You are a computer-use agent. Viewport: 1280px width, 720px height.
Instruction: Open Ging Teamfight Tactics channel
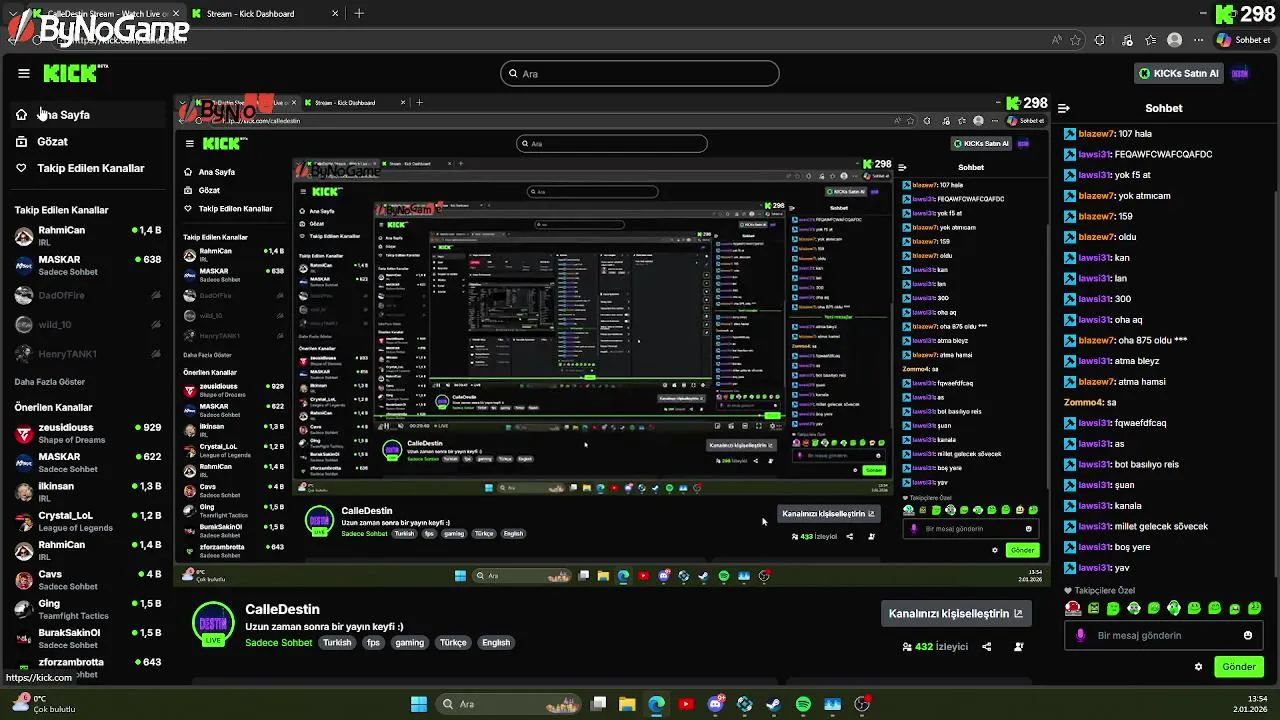88,609
